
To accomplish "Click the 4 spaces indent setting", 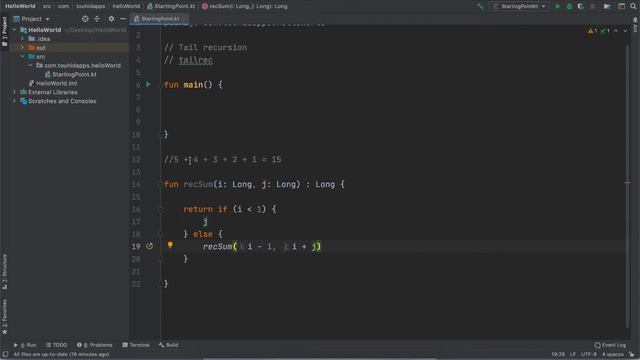I will (612, 354).
